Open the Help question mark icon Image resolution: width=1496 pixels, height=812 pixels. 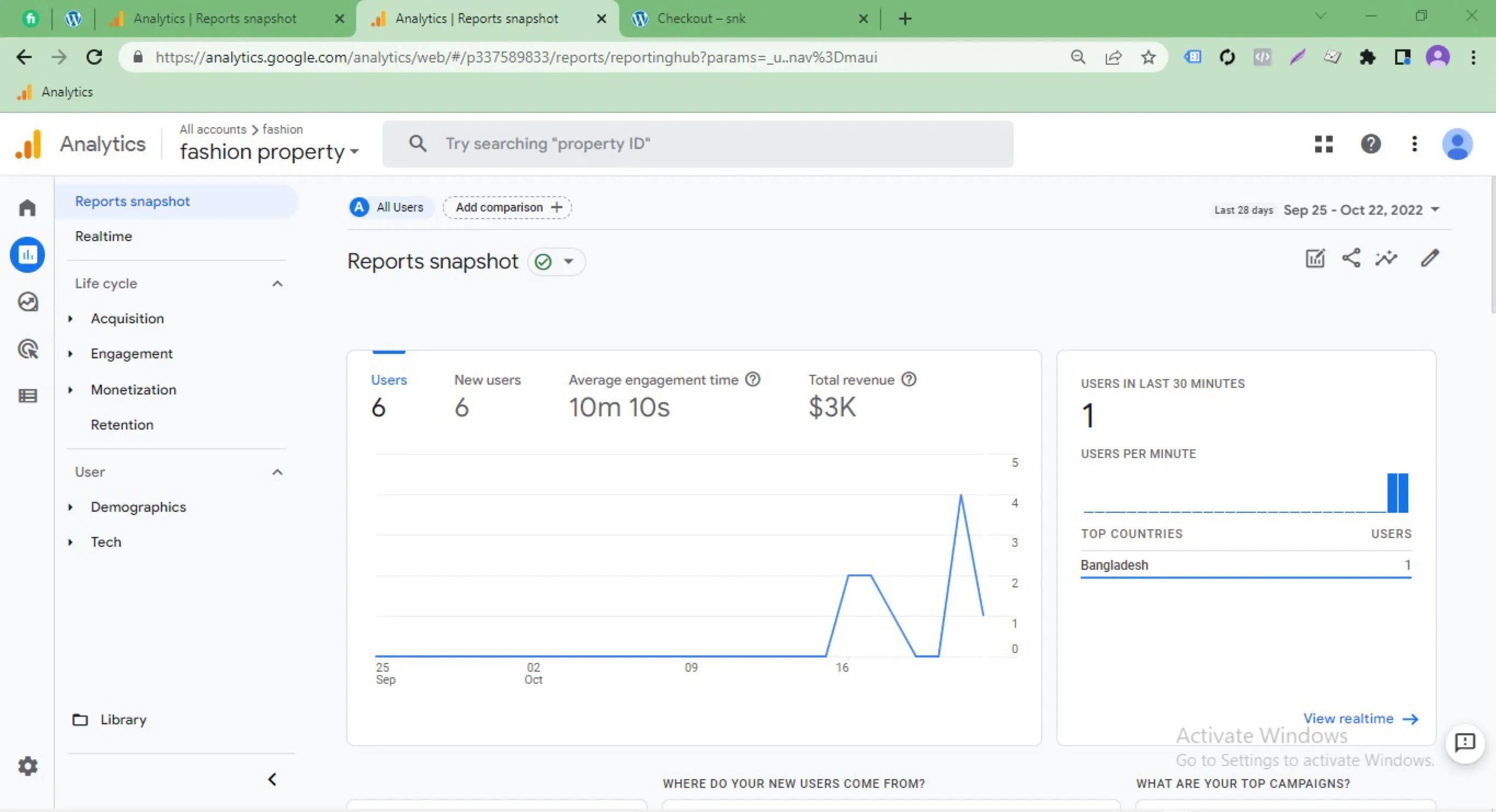[x=1371, y=144]
